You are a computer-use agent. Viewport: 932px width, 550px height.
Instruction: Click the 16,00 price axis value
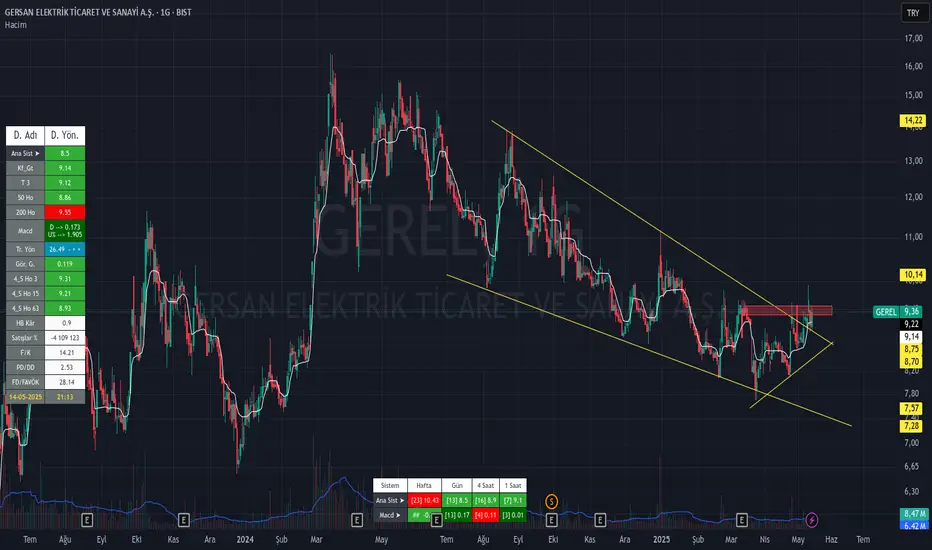tap(913, 66)
